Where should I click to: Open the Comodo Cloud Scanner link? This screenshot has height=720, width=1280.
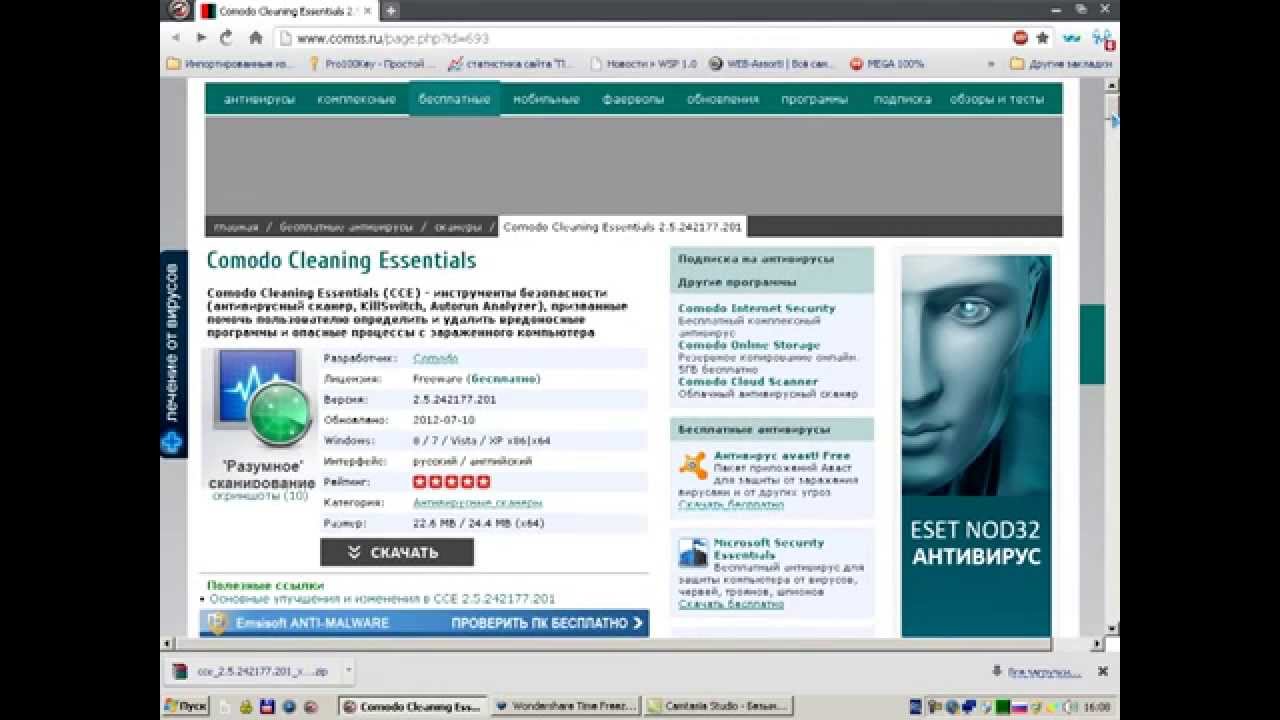[x=748, y=381]
